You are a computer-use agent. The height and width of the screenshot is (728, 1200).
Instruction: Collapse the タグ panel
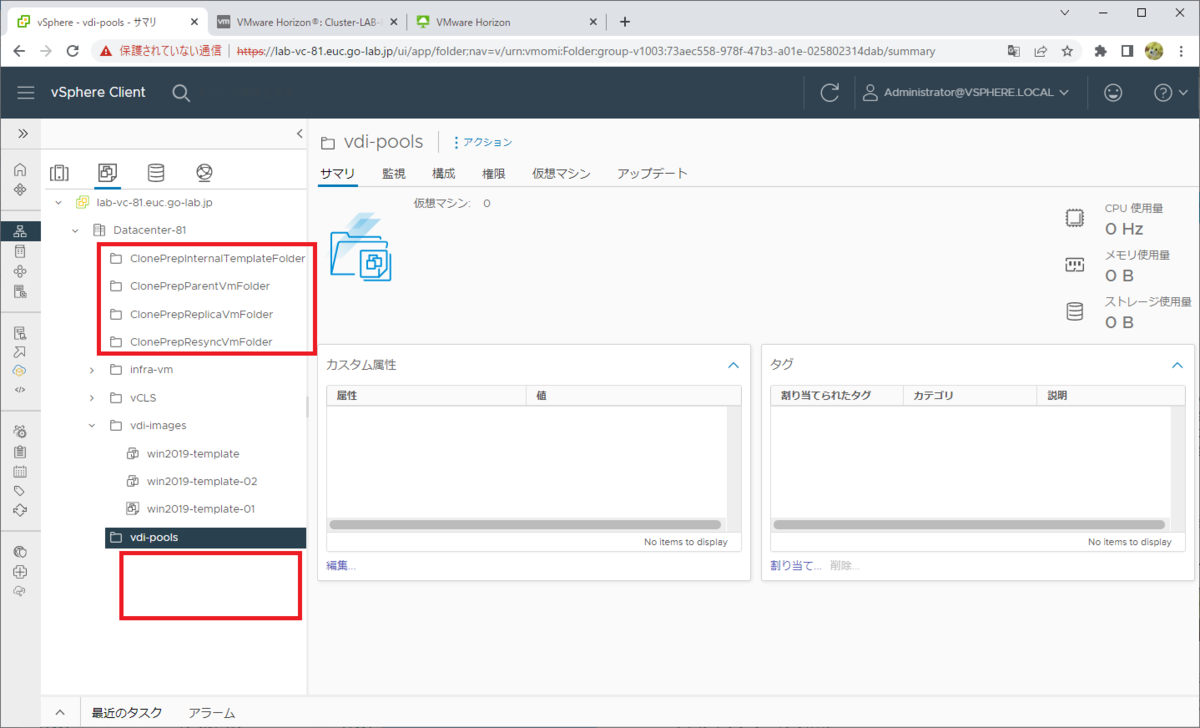[1177, 365]
